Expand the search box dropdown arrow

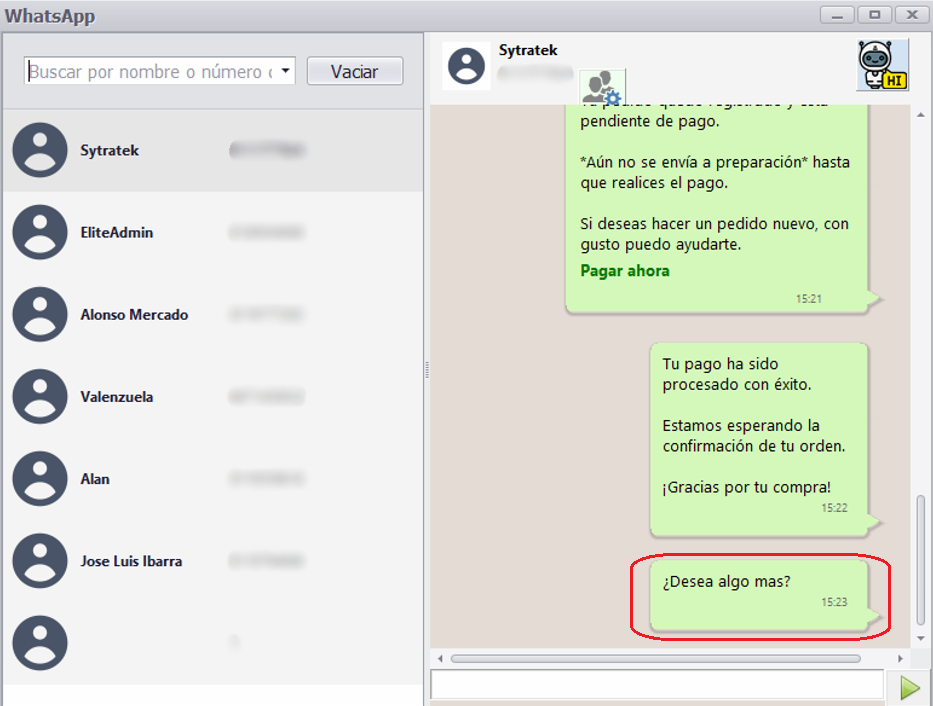click(x=286, y=72)
